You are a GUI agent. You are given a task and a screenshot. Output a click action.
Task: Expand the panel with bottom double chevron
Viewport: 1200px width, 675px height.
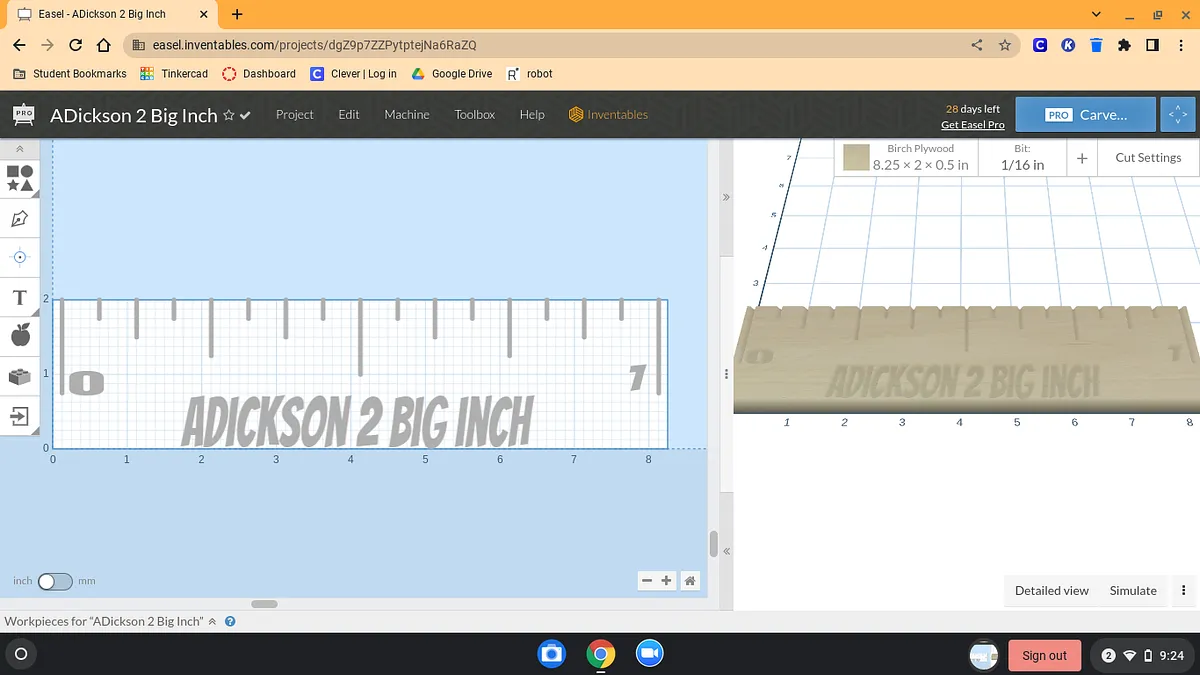coord(727,551)
